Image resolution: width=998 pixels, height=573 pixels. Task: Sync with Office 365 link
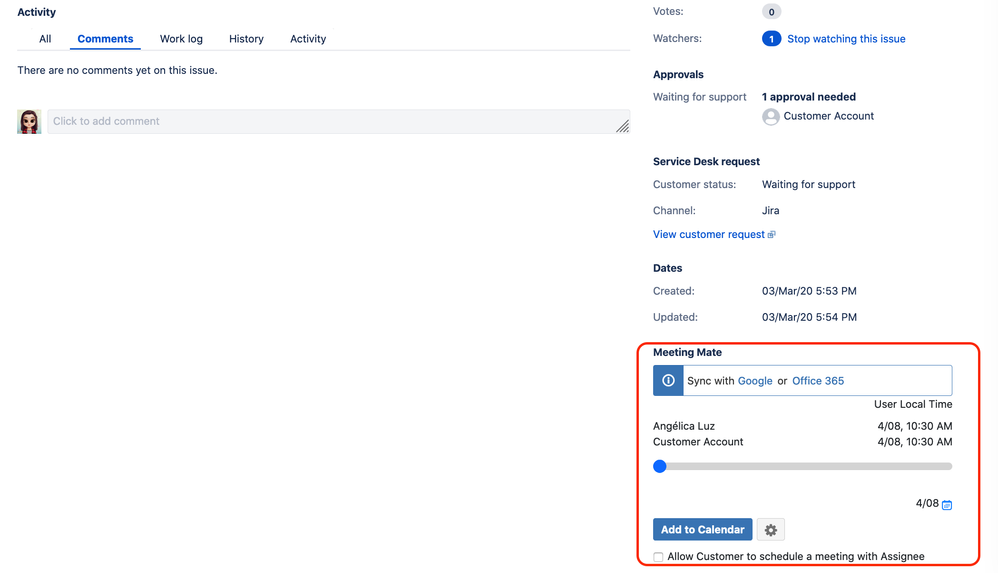(818, 381)
